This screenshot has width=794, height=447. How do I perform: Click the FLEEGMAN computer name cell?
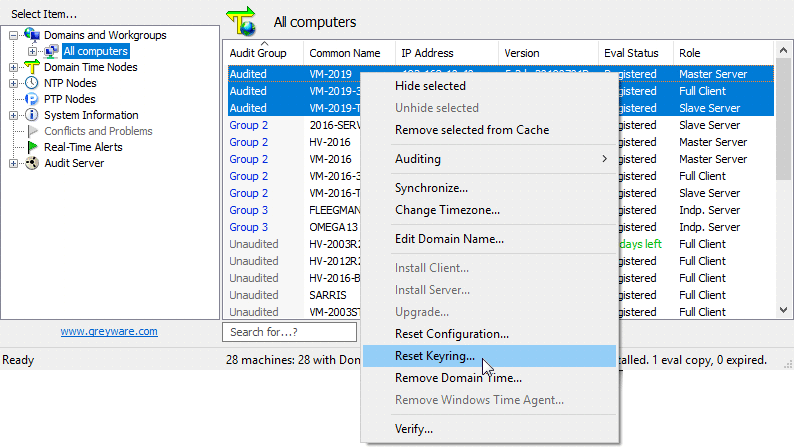335,210
